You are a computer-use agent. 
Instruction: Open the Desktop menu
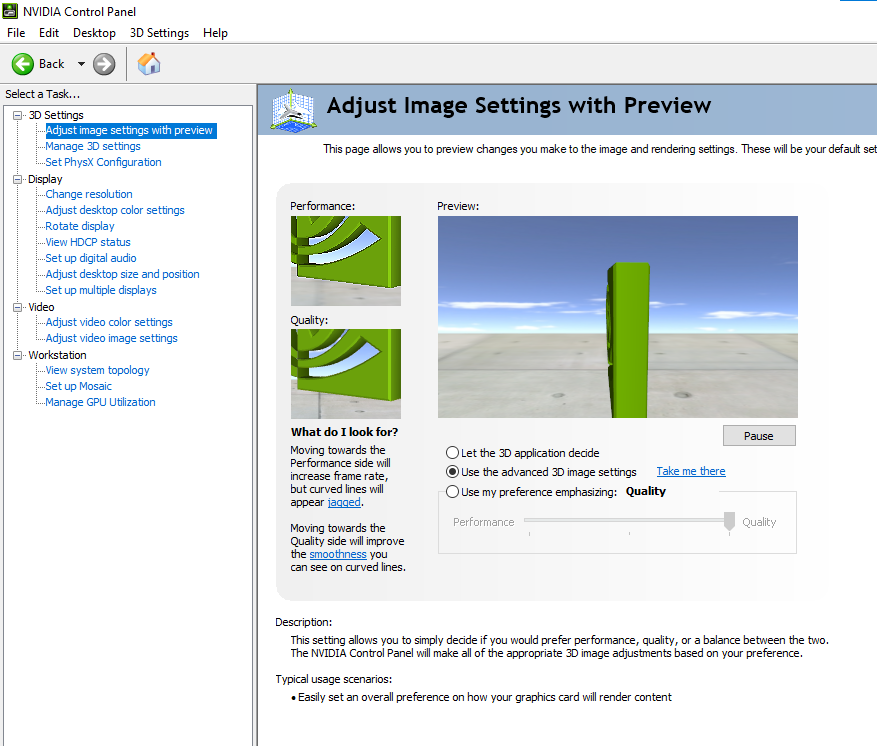pyautogui.click(x=94, y=32)
